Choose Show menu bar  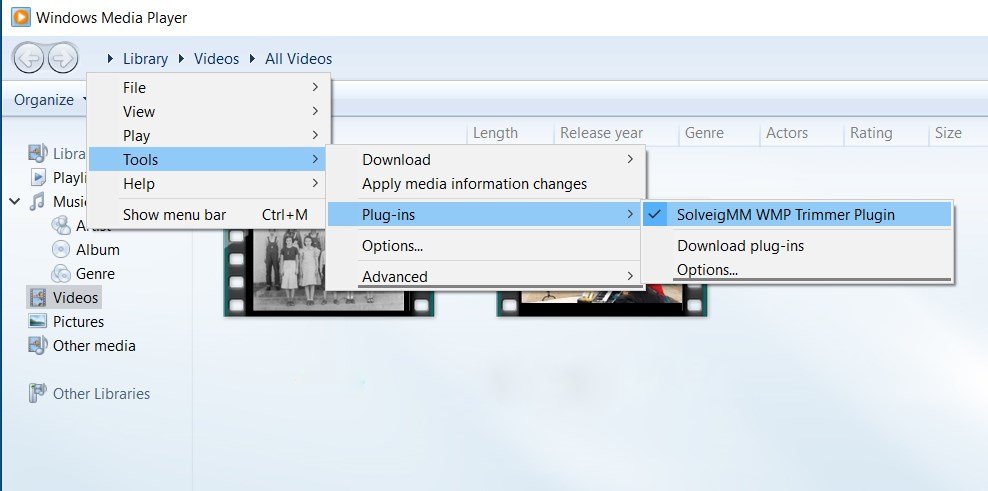(x=207, y=215)
